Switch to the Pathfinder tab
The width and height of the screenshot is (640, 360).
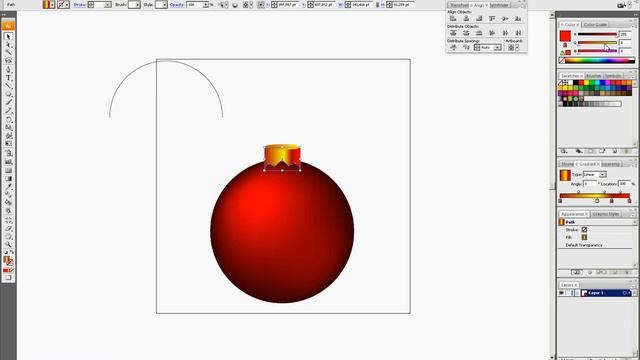tap(500, 5)
